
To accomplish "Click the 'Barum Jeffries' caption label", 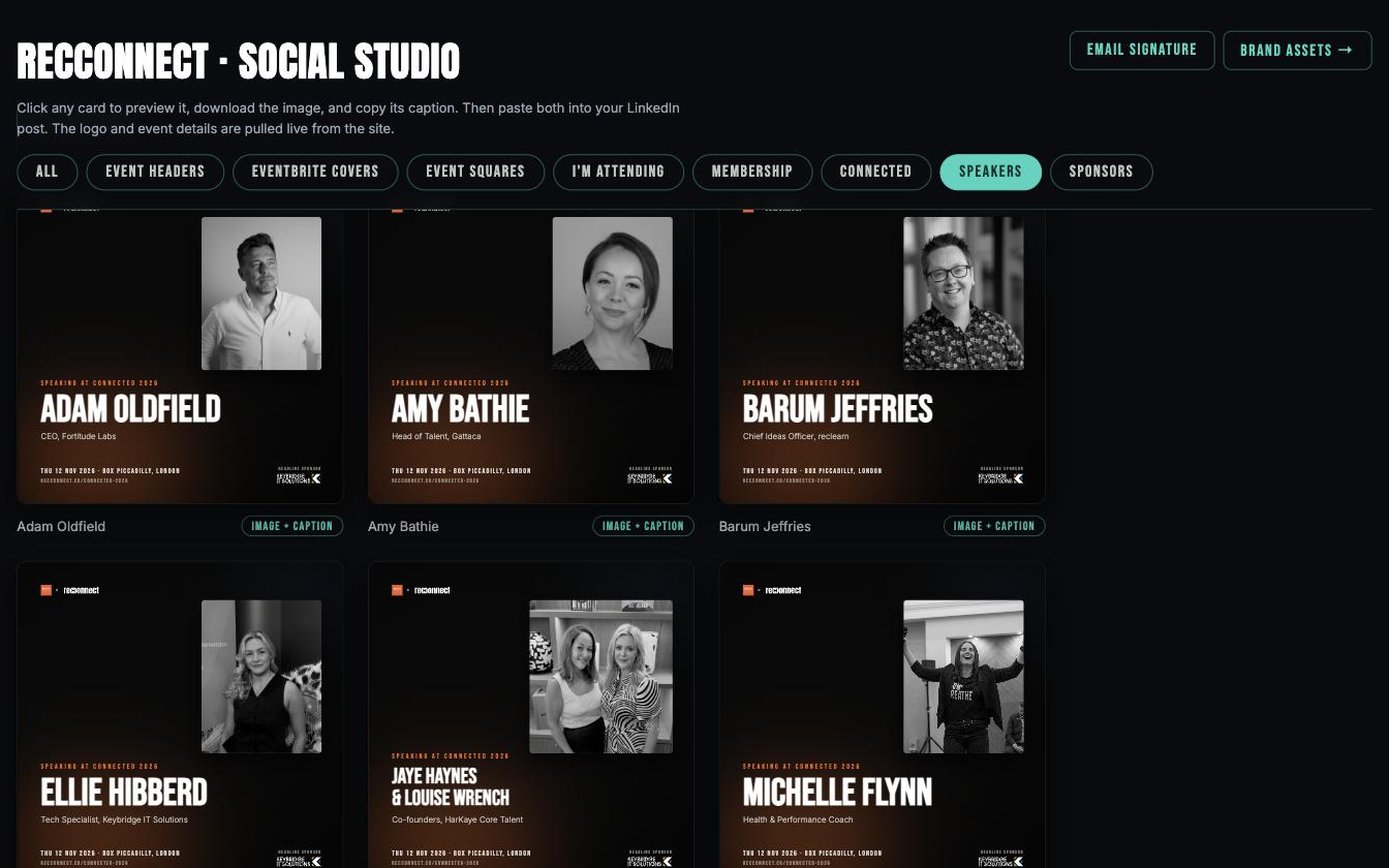I will coord(765,527).
